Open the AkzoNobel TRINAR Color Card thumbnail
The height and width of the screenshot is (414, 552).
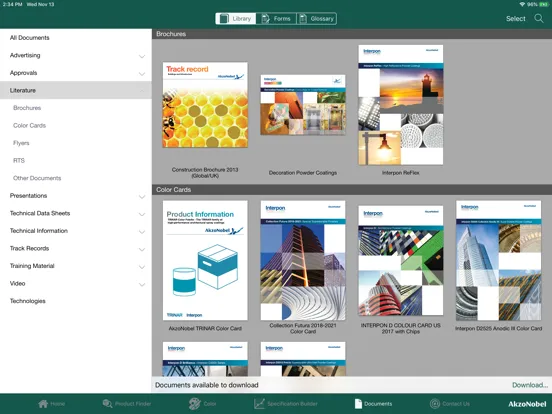pyautogui.click(x=205, y=260)
